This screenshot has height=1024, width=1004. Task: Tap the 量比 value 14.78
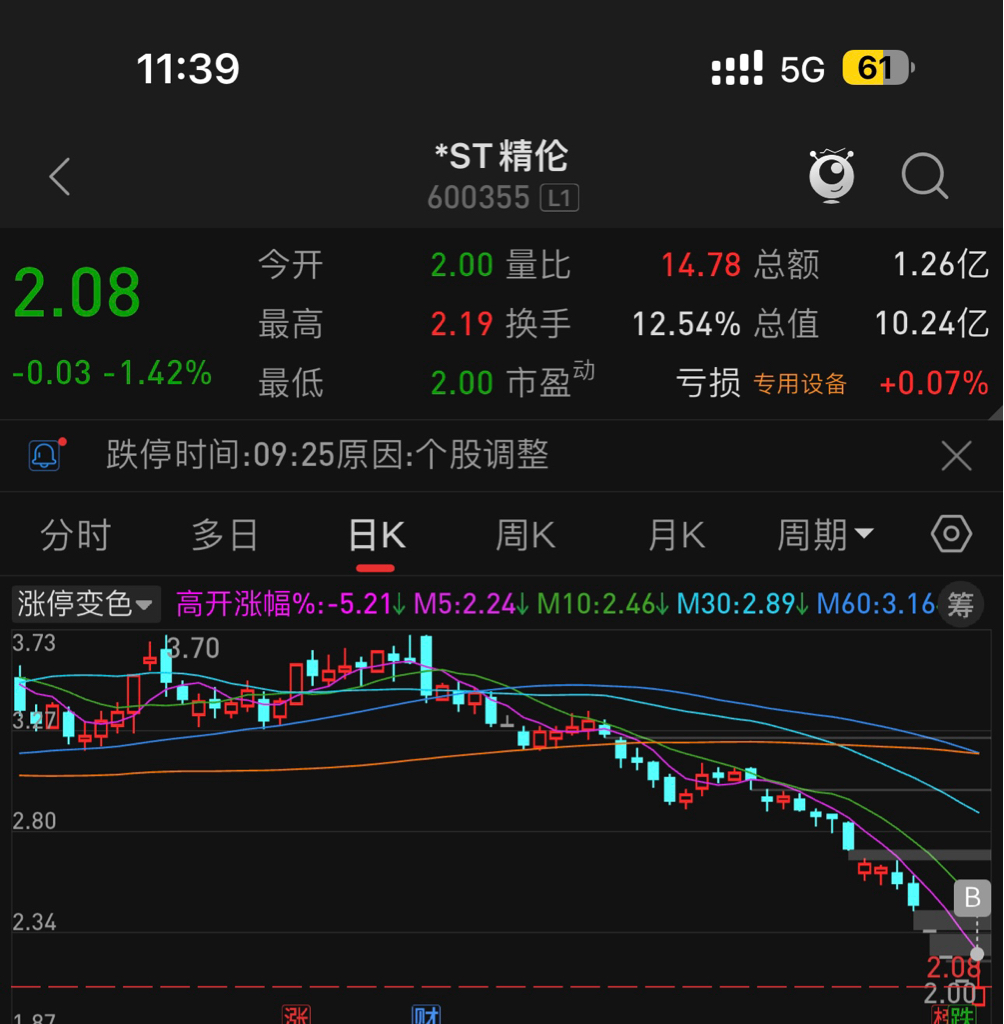pyautogui.click(x=701, y=265)
